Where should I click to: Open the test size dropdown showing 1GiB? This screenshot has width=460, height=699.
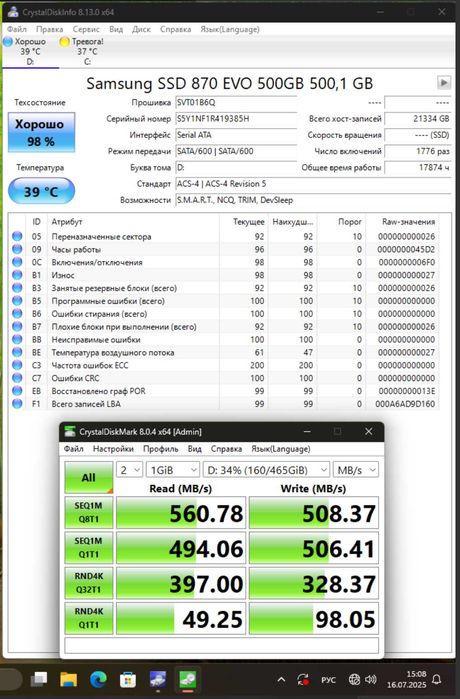173,470
